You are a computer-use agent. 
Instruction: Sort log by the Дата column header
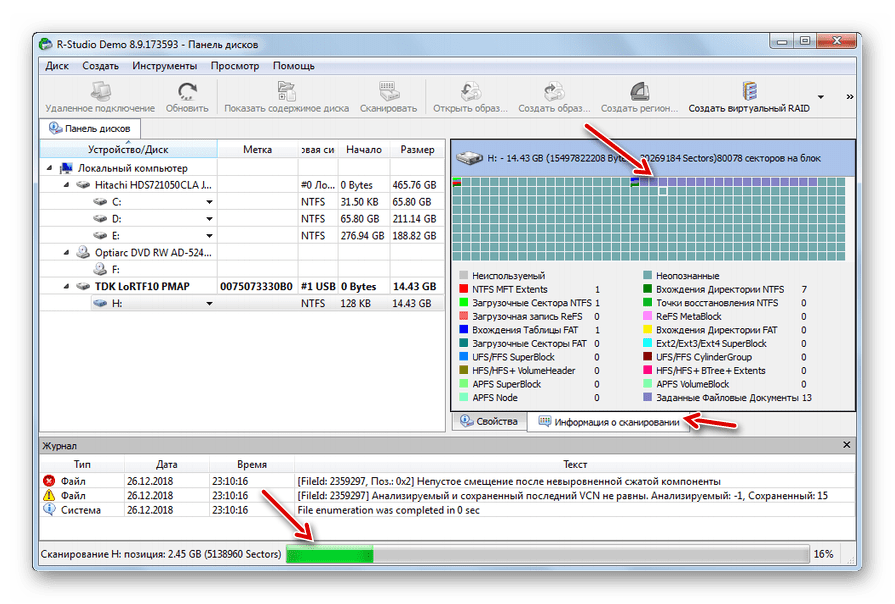(x=167, y=464)
